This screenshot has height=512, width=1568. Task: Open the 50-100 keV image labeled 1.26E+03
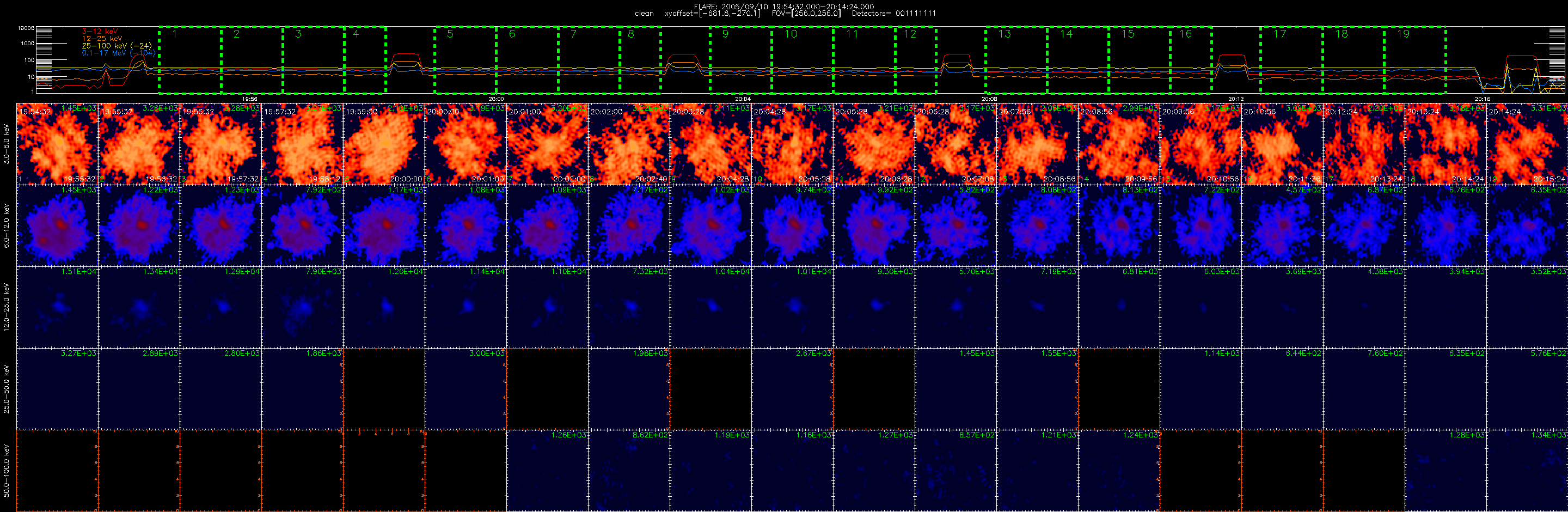click(547, 471)
